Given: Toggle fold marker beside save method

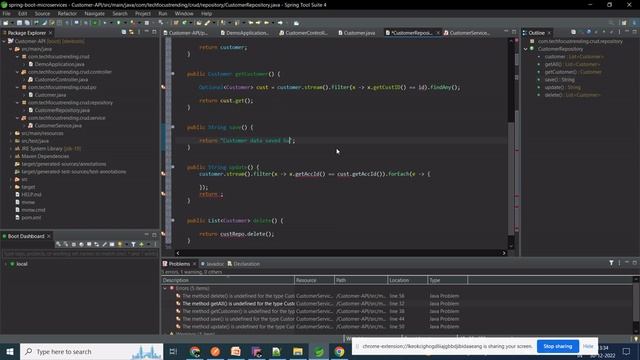Looking at the screenshot, I should point(173,127).
